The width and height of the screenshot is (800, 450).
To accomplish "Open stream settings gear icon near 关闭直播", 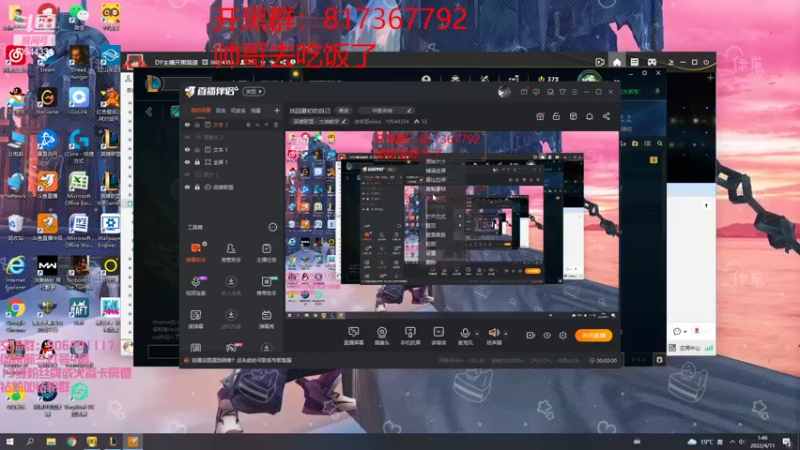I will 563,335.
